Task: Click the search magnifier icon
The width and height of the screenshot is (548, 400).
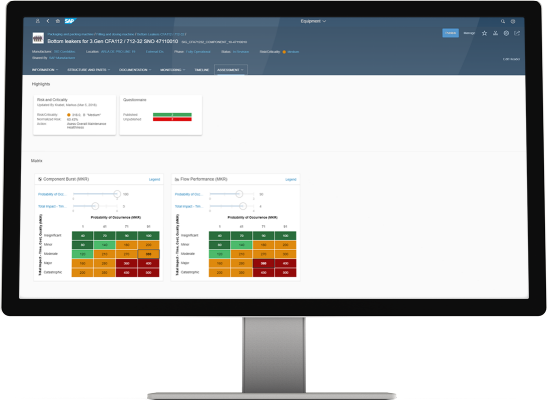Action: (x=503, y=21)
